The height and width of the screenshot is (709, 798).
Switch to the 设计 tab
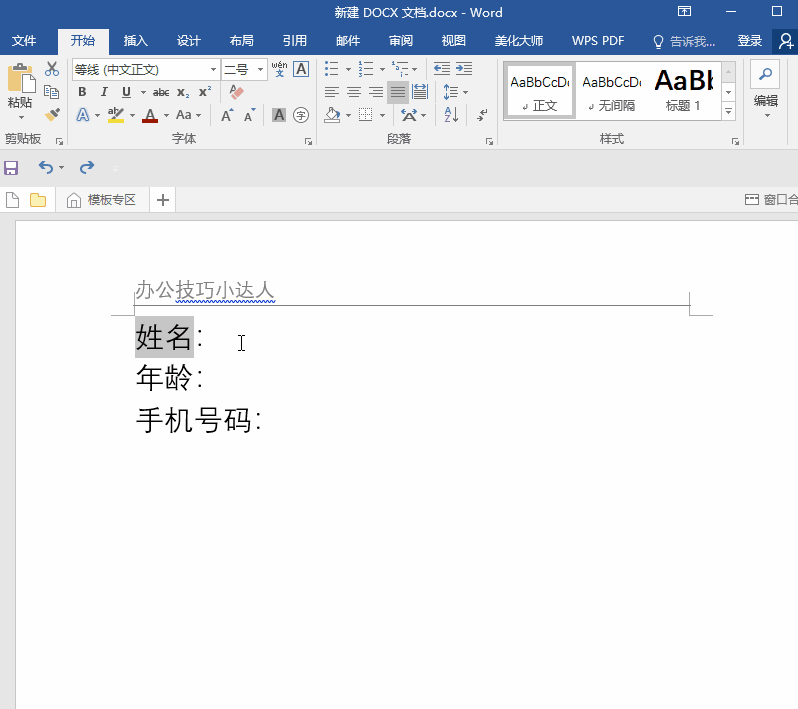tap(188, 41)
